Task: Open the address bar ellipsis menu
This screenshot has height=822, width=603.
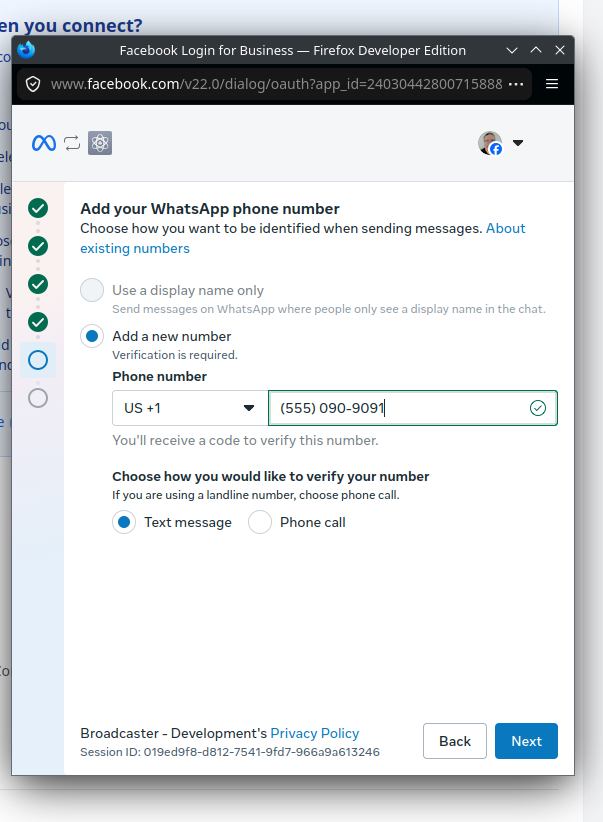Action: click(516, 84)
